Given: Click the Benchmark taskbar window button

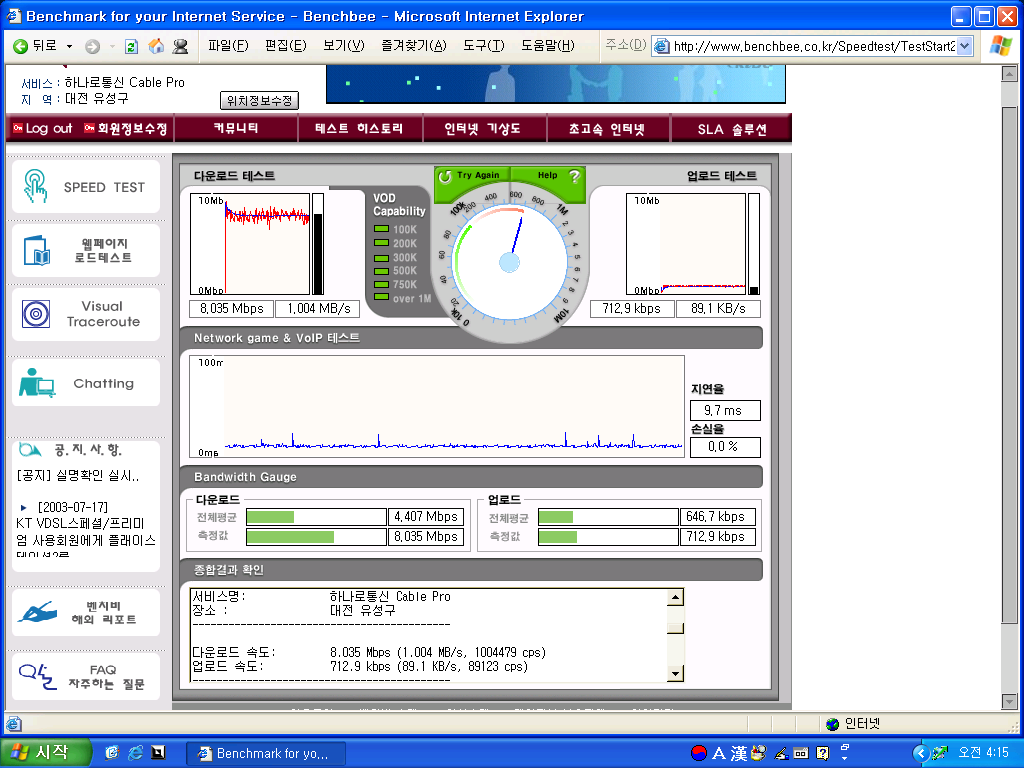Looking at the screenshot, I should coord(265,754).
